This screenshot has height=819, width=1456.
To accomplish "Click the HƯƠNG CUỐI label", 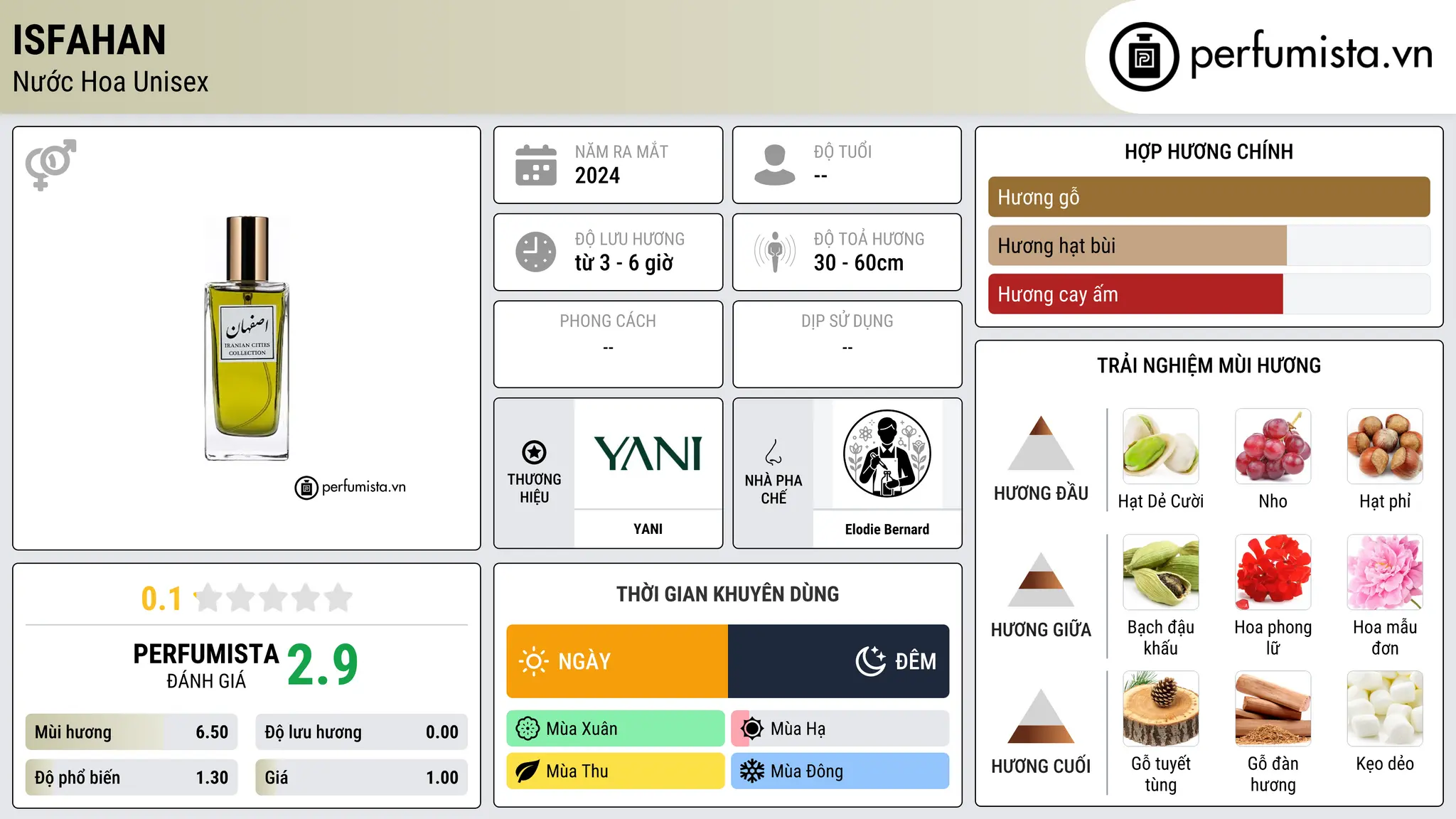I will point(1041,766).
